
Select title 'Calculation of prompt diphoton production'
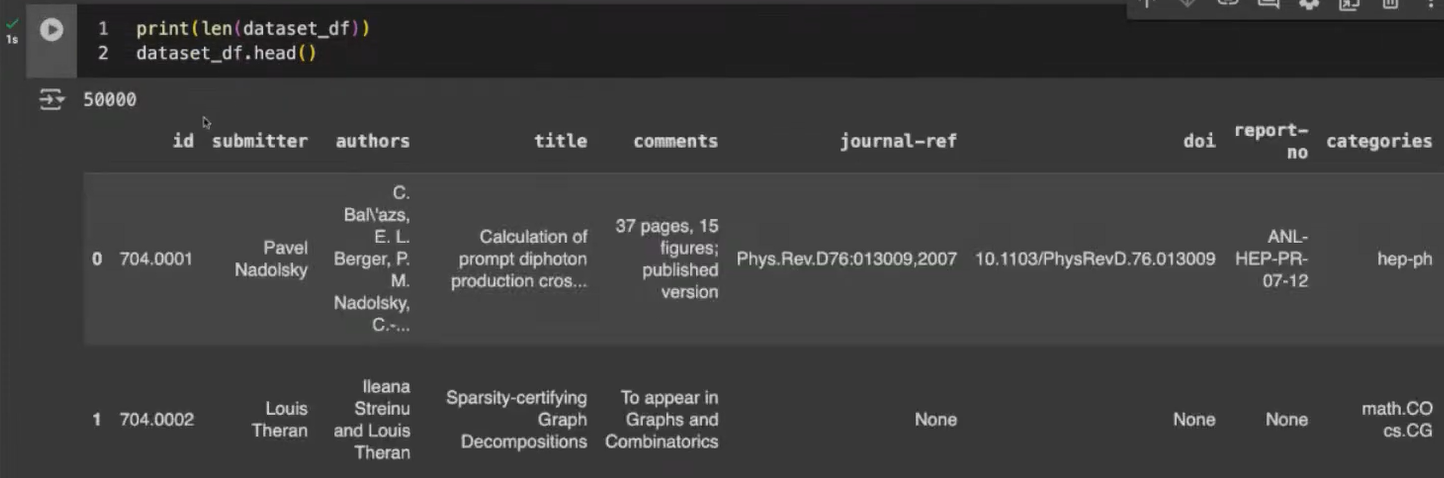[x=519, y=259]
